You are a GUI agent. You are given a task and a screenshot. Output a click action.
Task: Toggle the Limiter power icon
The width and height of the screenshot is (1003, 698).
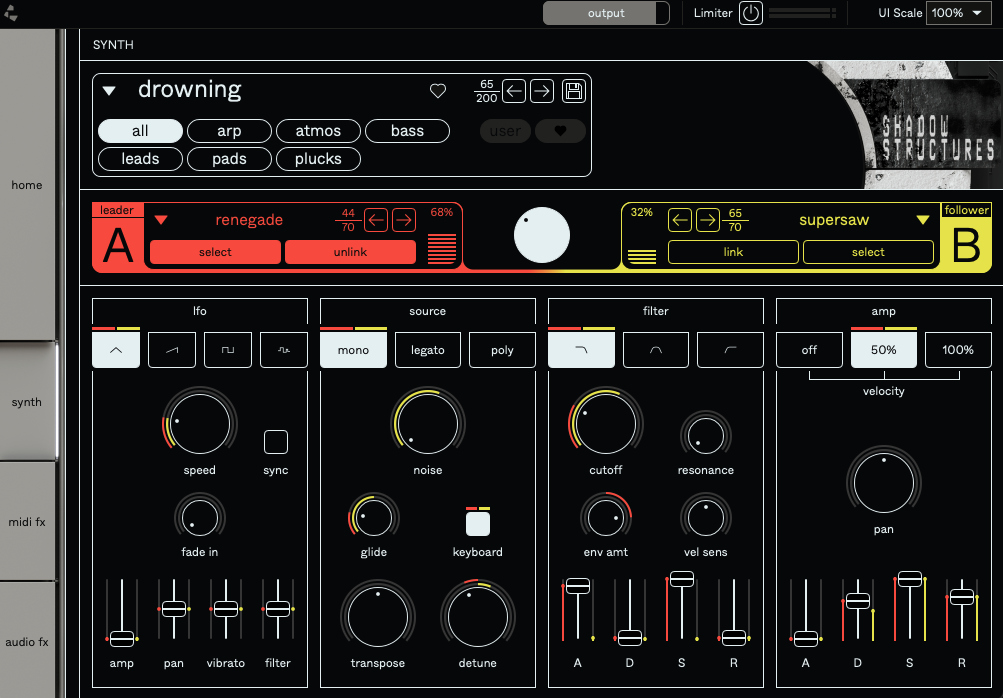[x=750, y=13]
